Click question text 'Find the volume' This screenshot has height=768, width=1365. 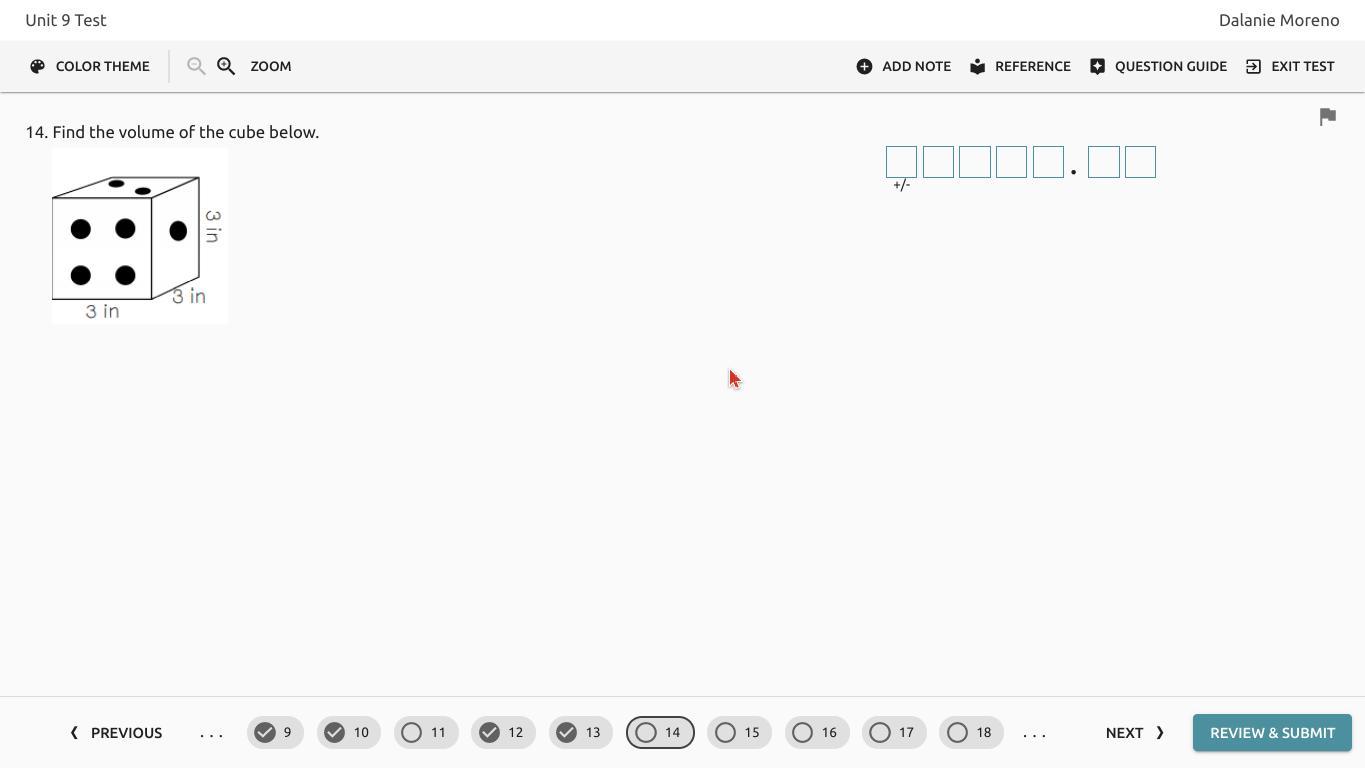point(113,132)
